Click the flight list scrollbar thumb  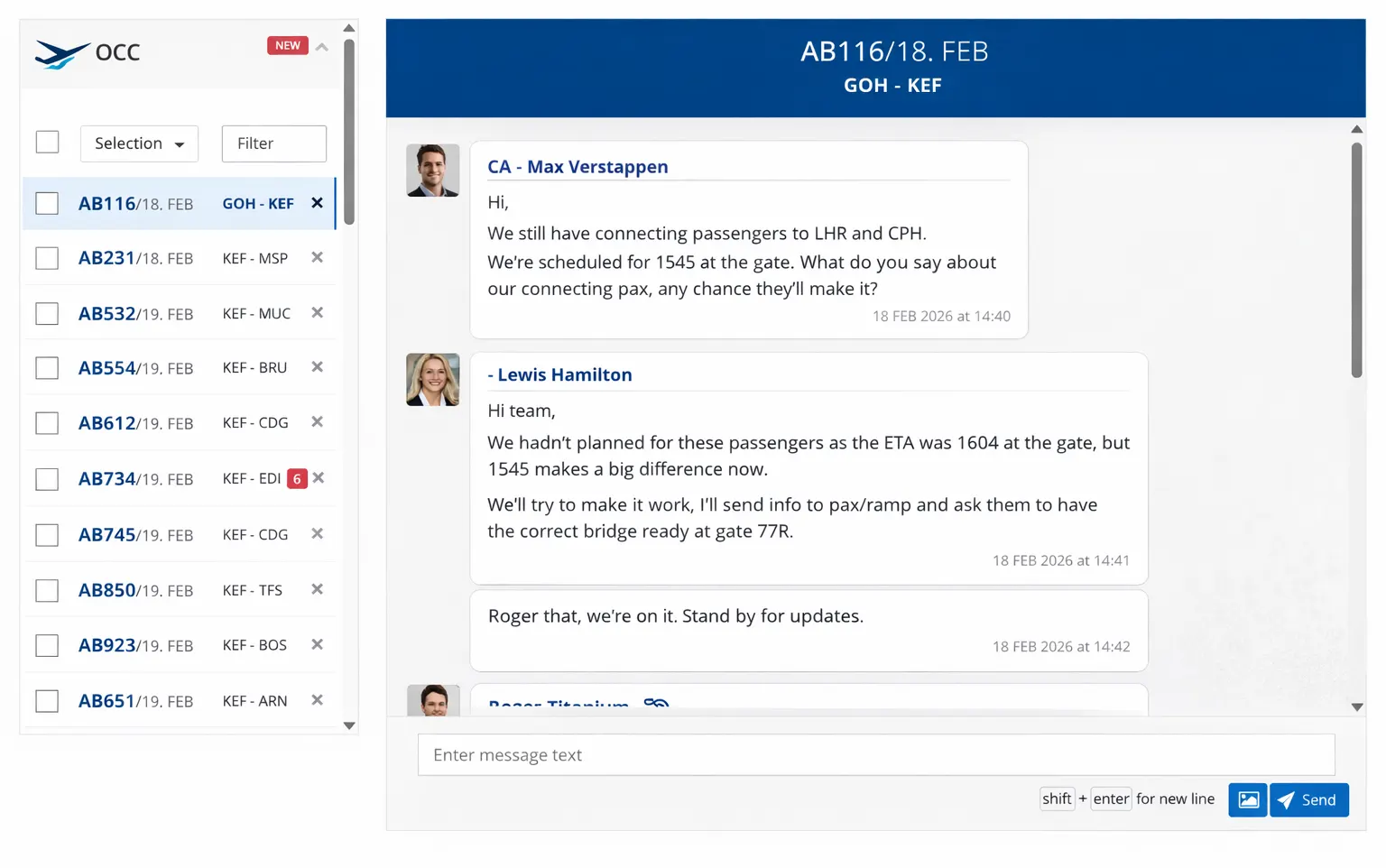(x=349, y=132)
